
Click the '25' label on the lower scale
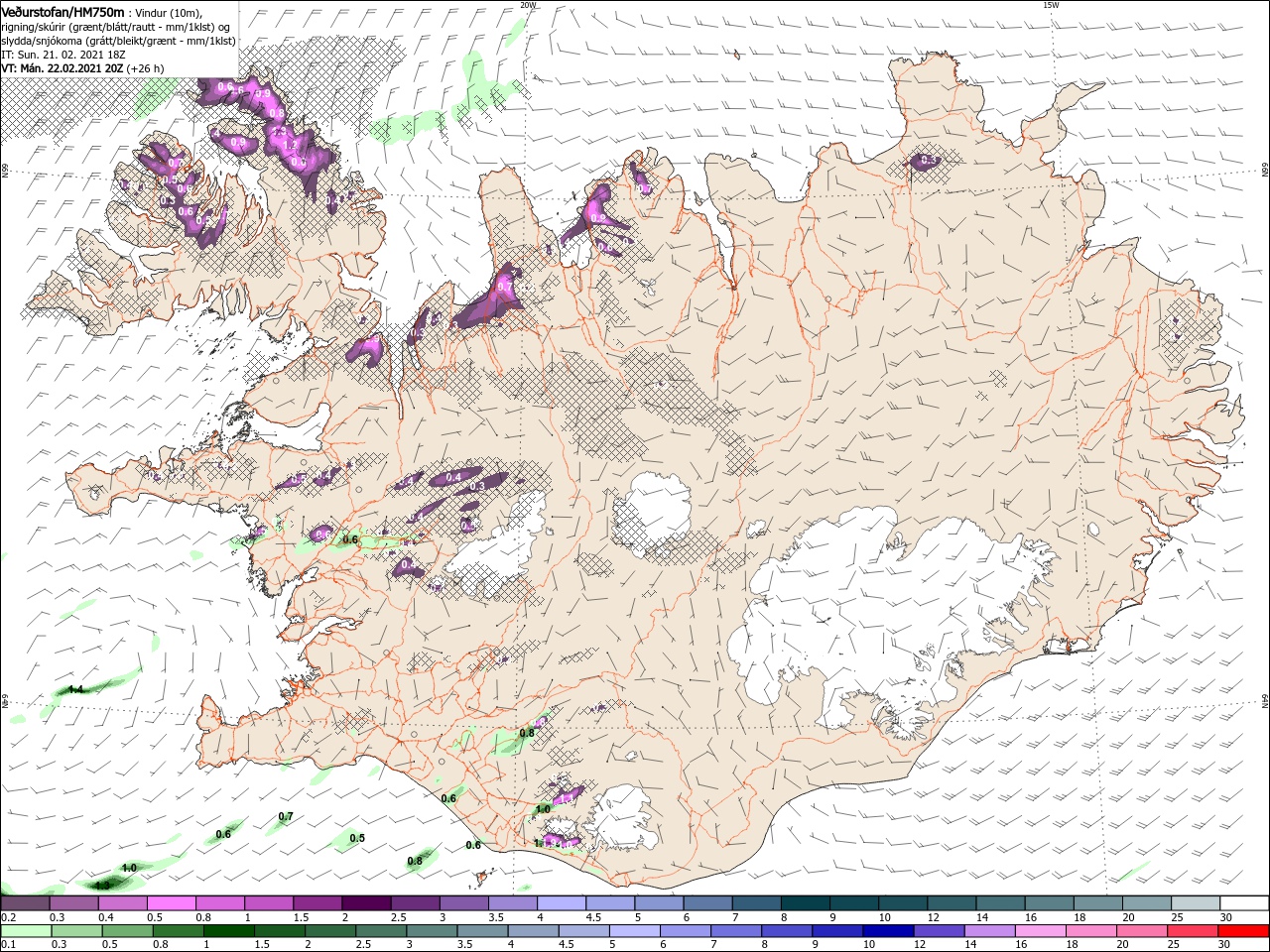[x=1175, y=945]
